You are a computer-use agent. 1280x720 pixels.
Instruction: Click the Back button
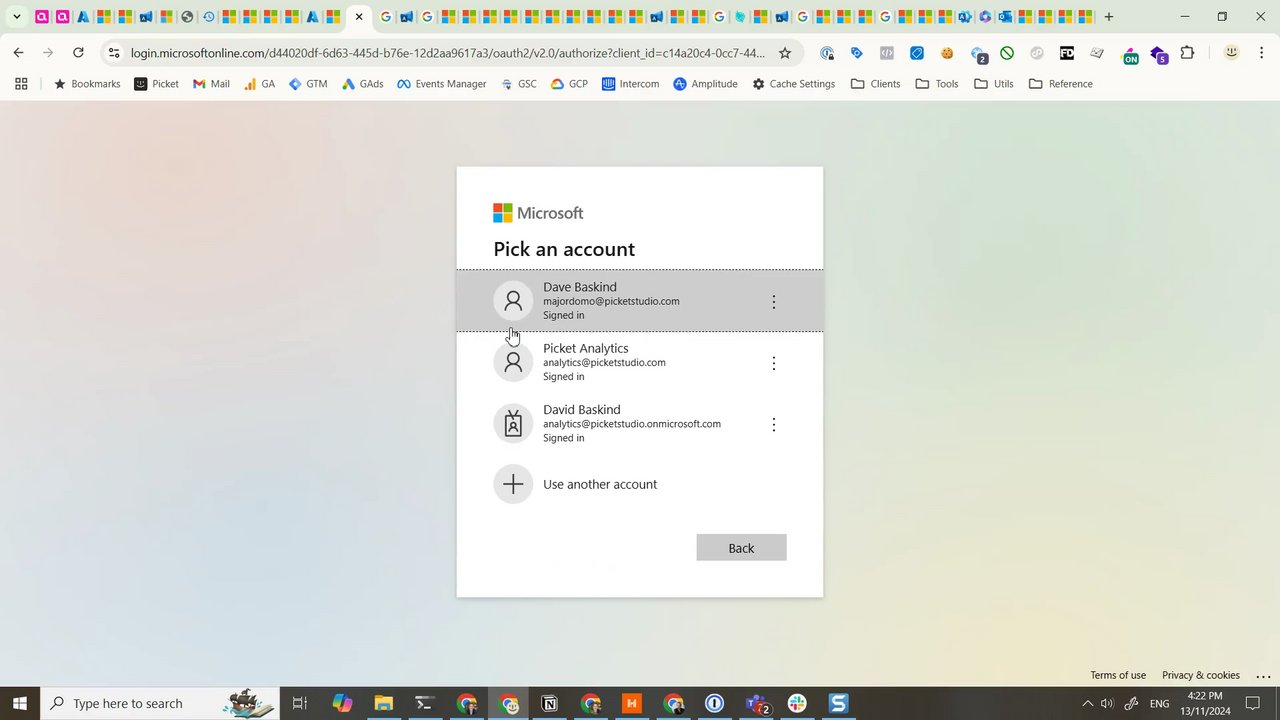(741, 548)
